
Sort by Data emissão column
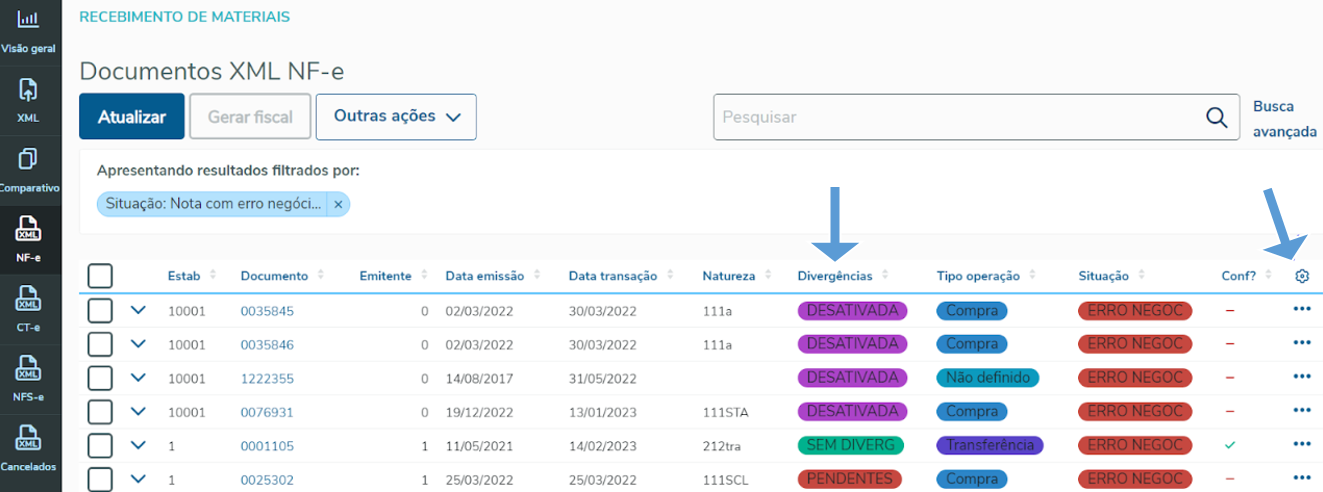tap(493, 275)
